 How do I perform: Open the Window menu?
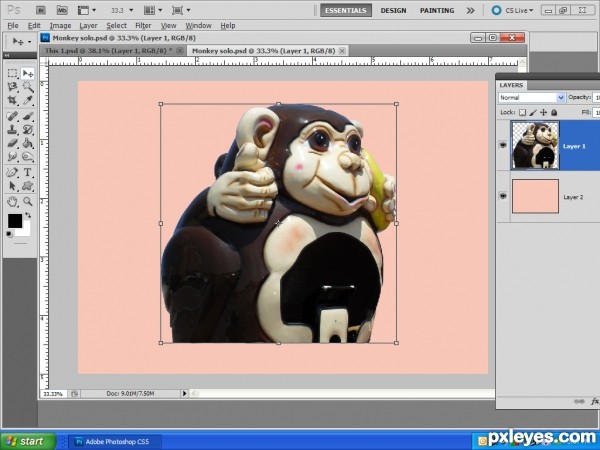[198, 26]
